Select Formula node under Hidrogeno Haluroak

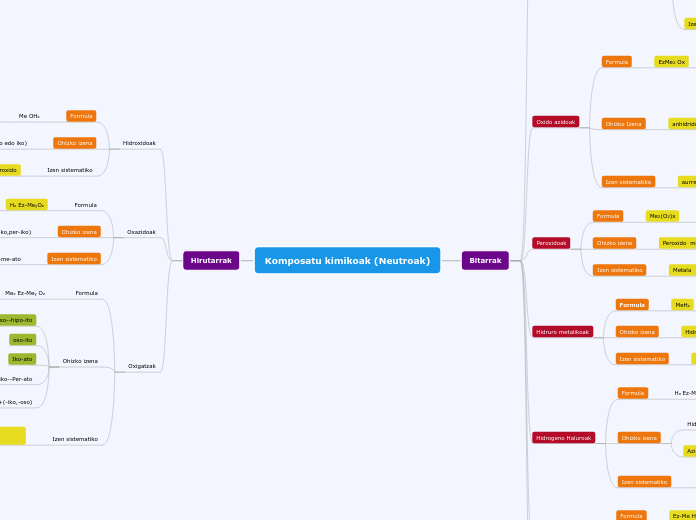[633, 393]
